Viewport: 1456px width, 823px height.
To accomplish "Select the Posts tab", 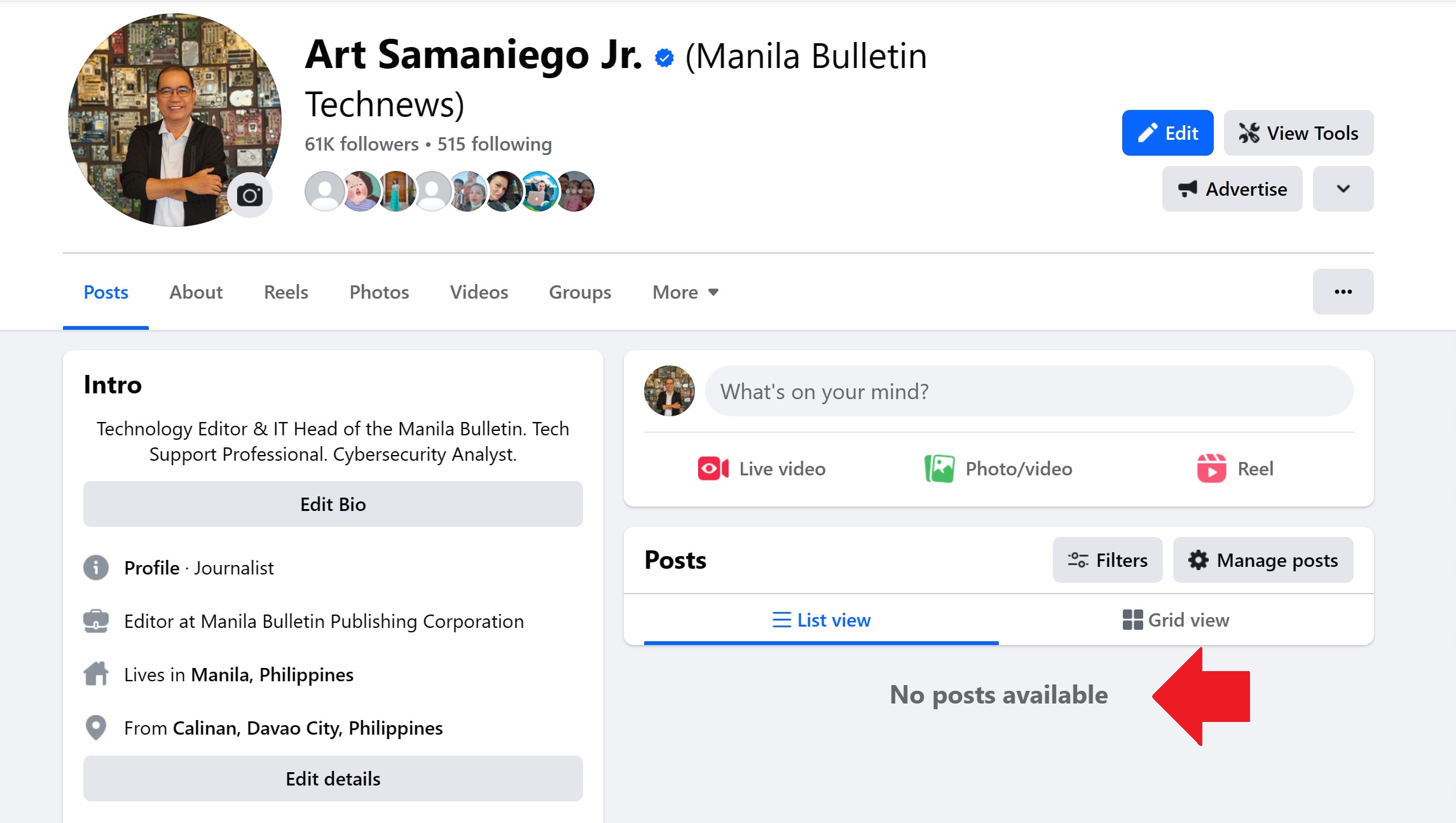I will point(106,292).
